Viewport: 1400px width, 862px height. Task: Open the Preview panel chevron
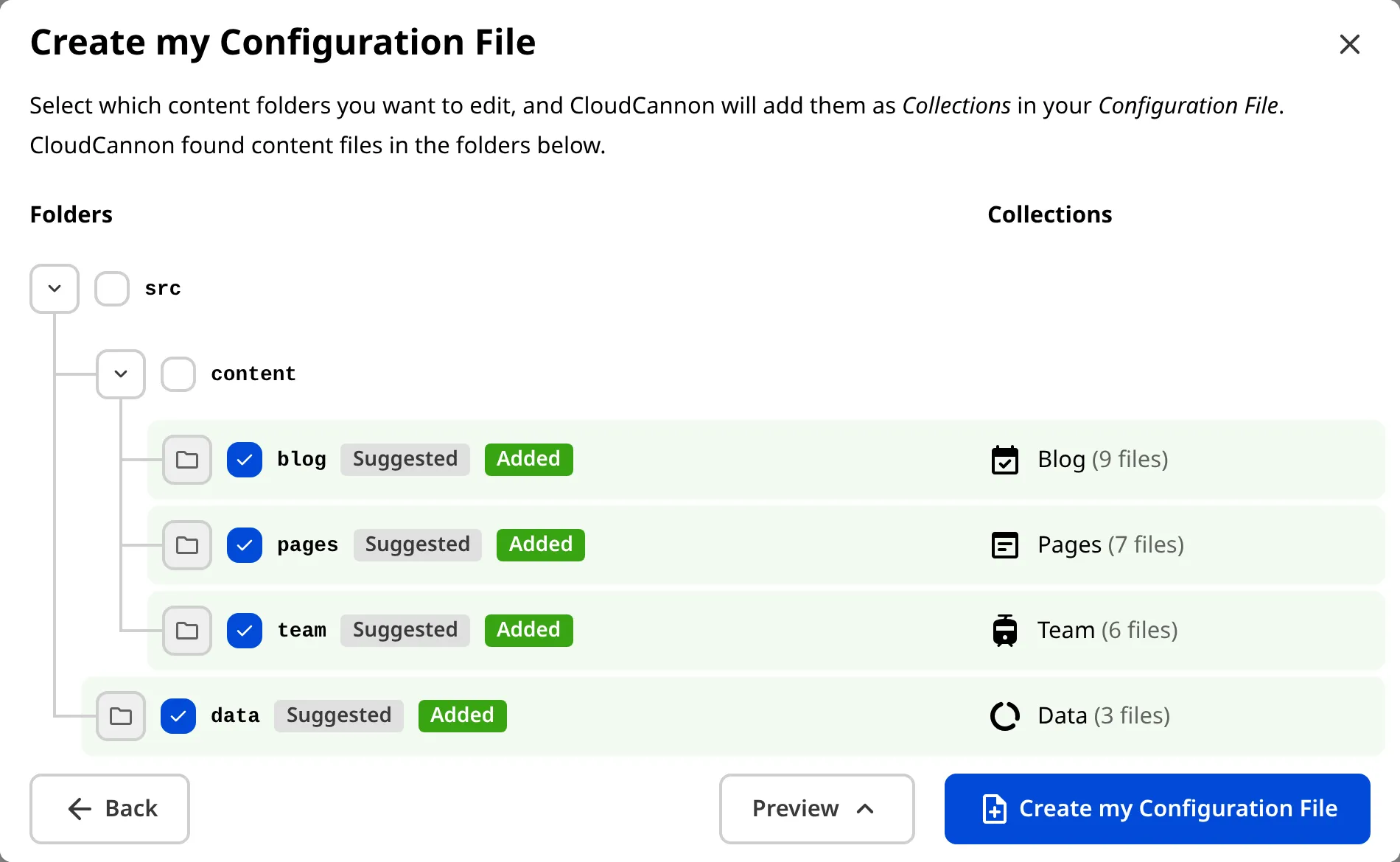coord(866,808)
